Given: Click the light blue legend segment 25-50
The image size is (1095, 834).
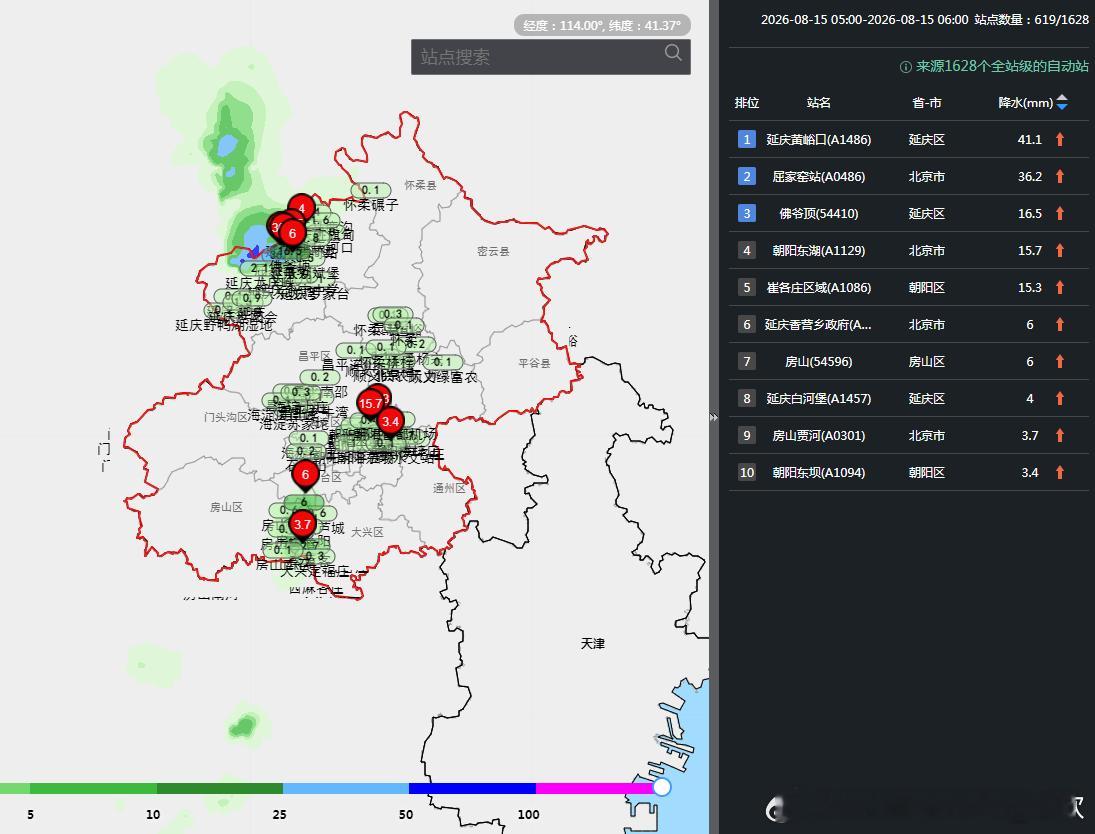Looking at the screenshot, I should pyautogui.click(x=346, y=788).
